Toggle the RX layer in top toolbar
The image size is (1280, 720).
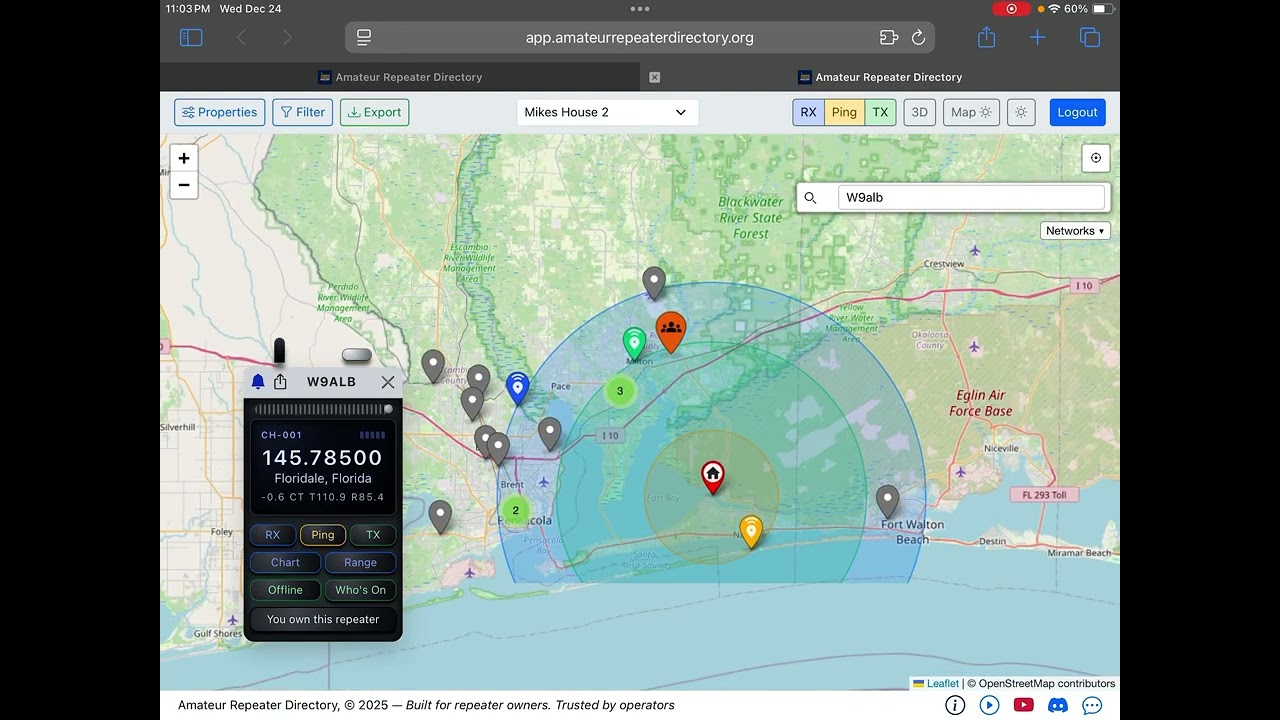point(808,112)
